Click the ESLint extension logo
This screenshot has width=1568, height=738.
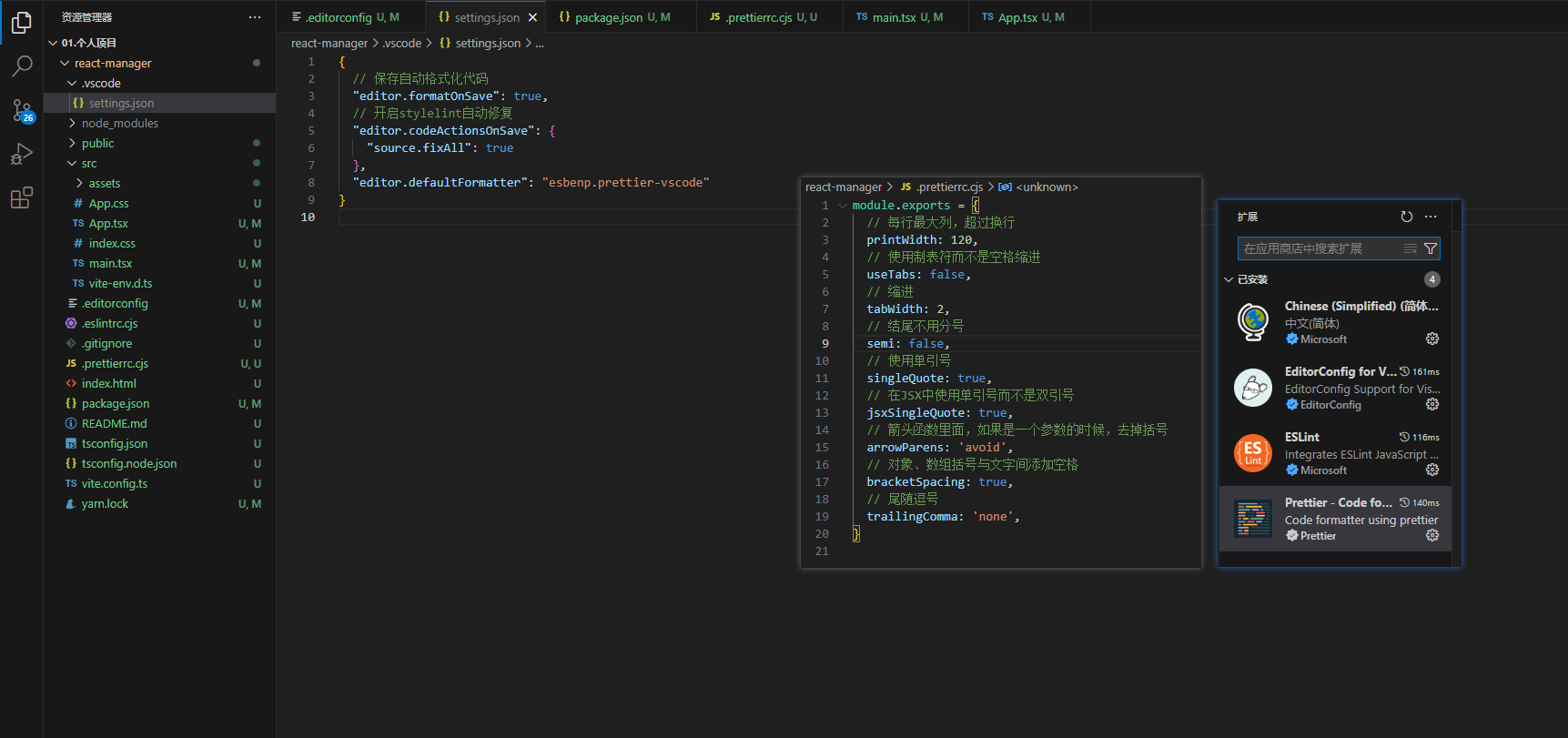(1253, 453)
